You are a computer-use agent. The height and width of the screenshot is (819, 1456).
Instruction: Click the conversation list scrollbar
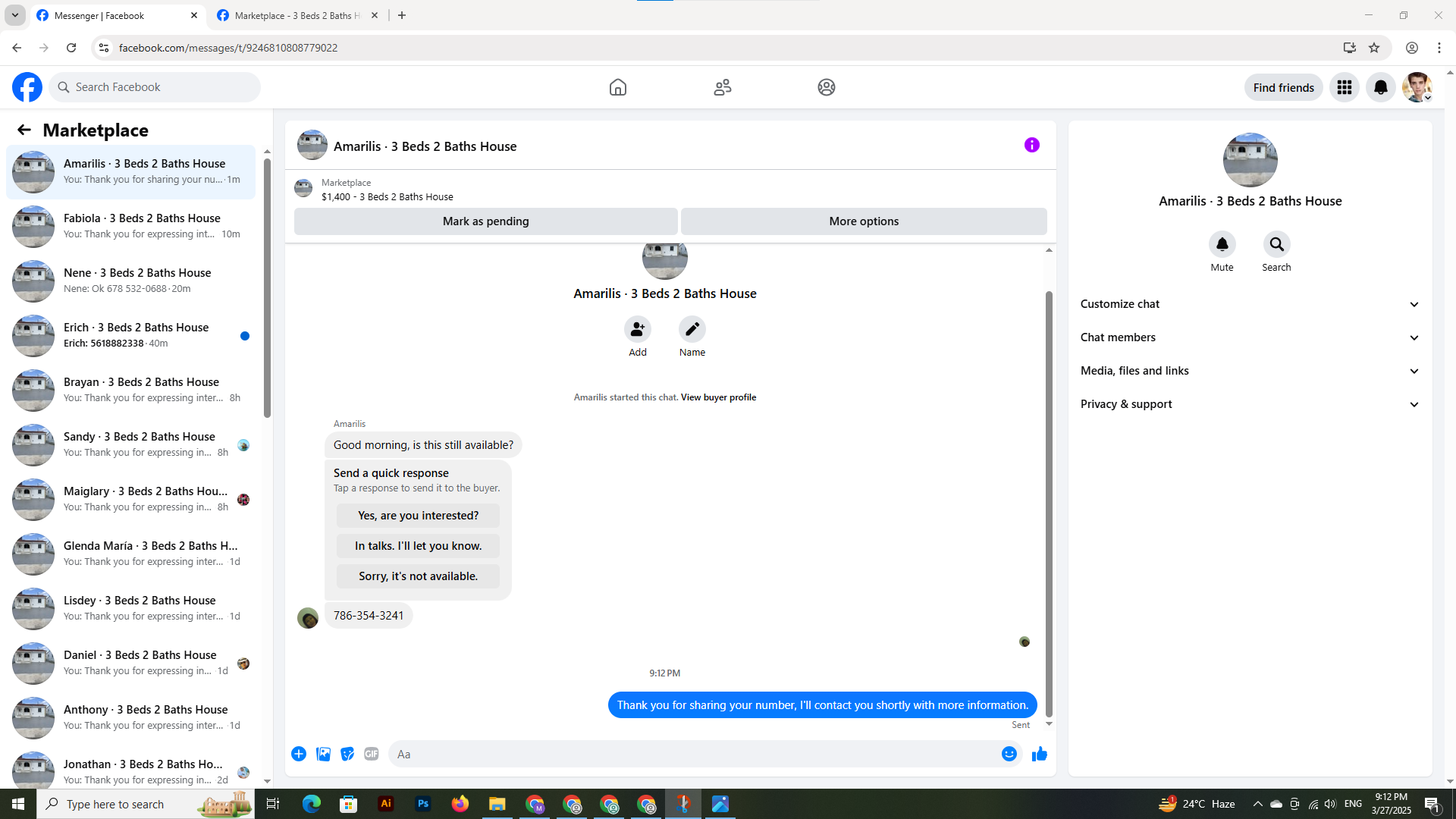tap(267, 288)
